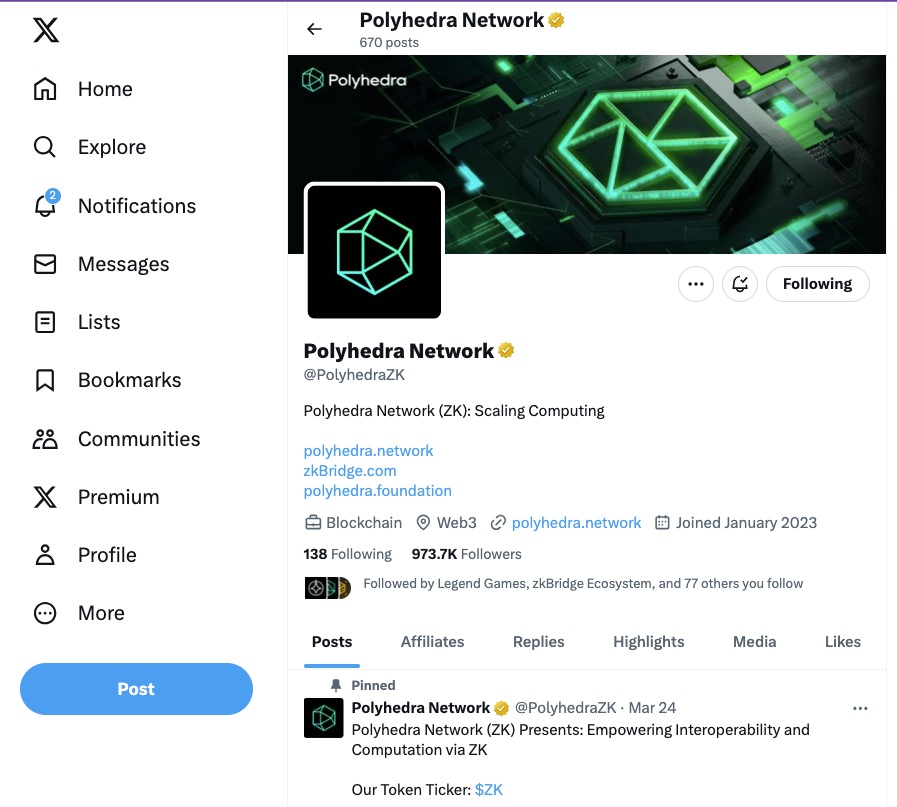
Task: Click the X logo icon
Action: click(x=45, y=30)
